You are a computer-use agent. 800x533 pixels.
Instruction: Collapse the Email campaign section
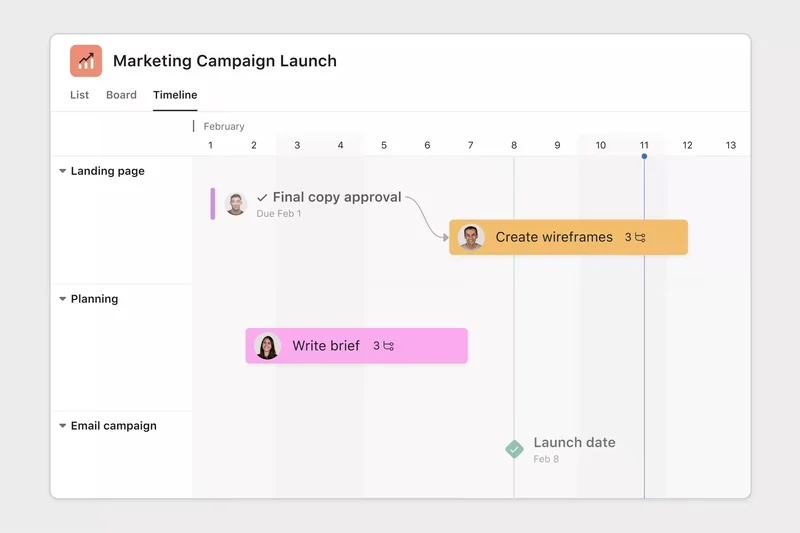point(63,426)
